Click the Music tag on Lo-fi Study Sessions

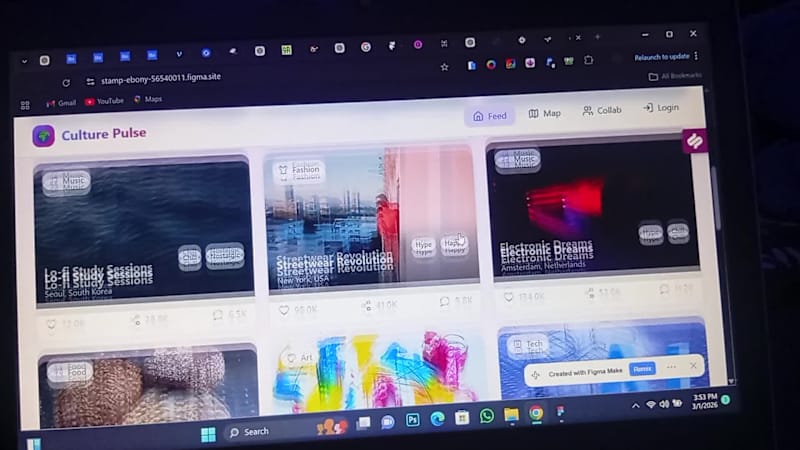(x=67, y=181)
